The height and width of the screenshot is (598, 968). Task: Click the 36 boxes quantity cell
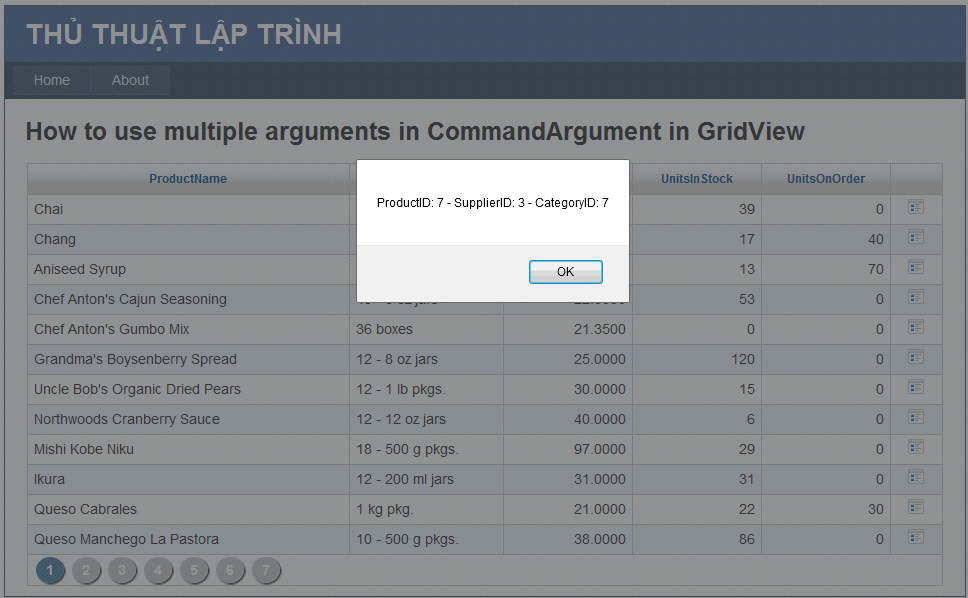(x=427, y=330)
